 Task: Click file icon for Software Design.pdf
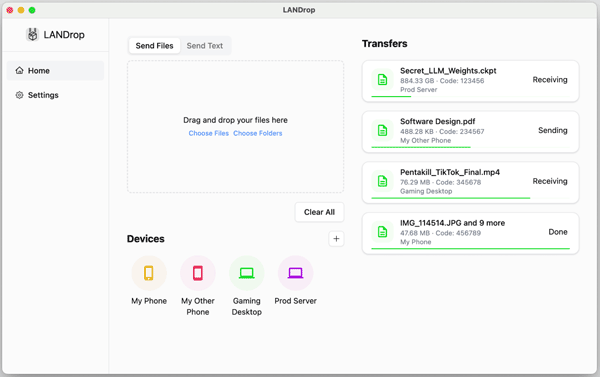click(382, 131)
